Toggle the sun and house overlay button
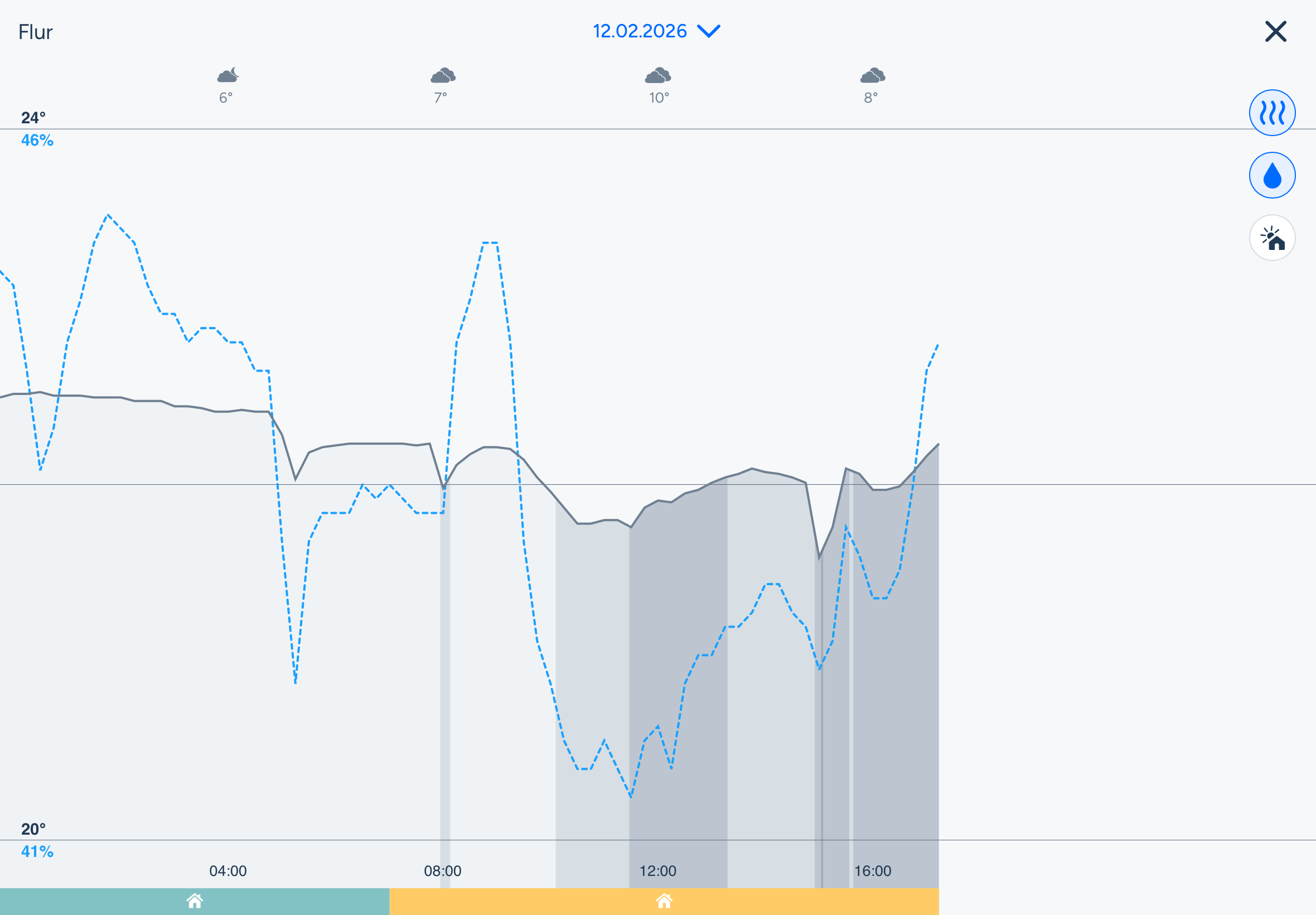This screenshot has width=1316, height=915. (x=1272, y=238)
